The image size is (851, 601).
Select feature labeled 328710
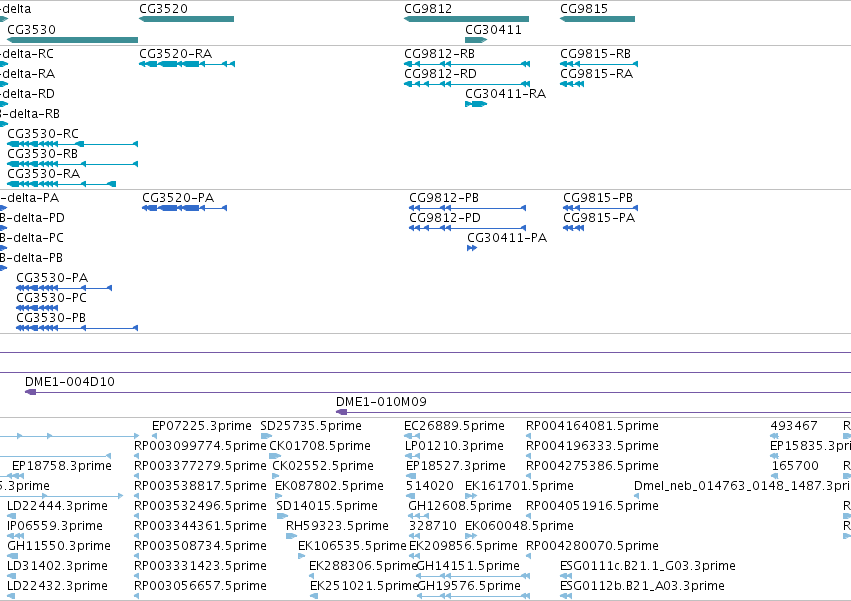tap(433, 526)
